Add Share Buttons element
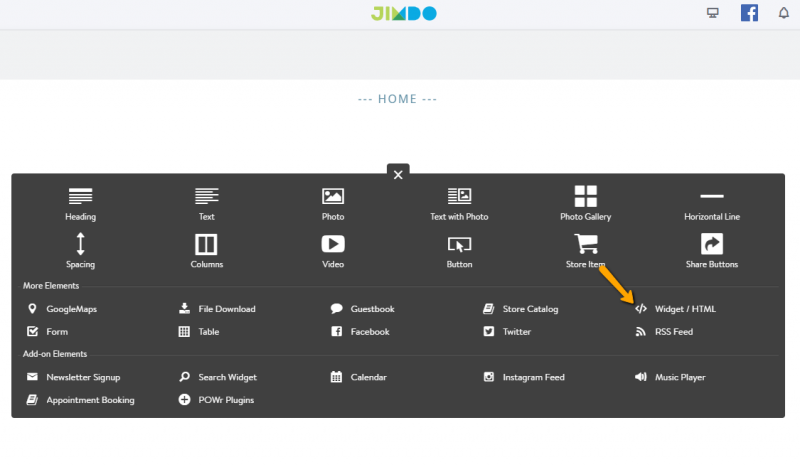This screenshot has width=800, height=467. 711,250
